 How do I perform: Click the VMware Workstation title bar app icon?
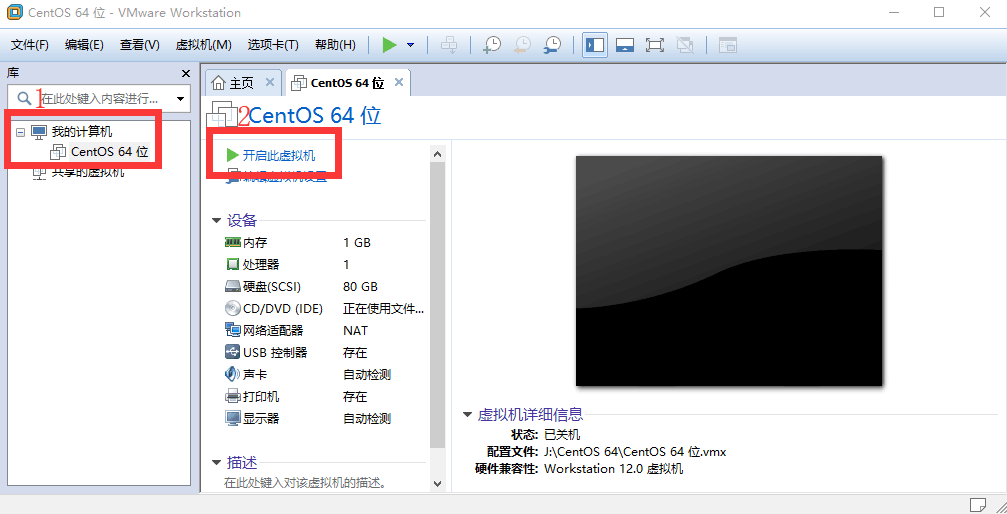pyautogui.click(x=13, y=12)
